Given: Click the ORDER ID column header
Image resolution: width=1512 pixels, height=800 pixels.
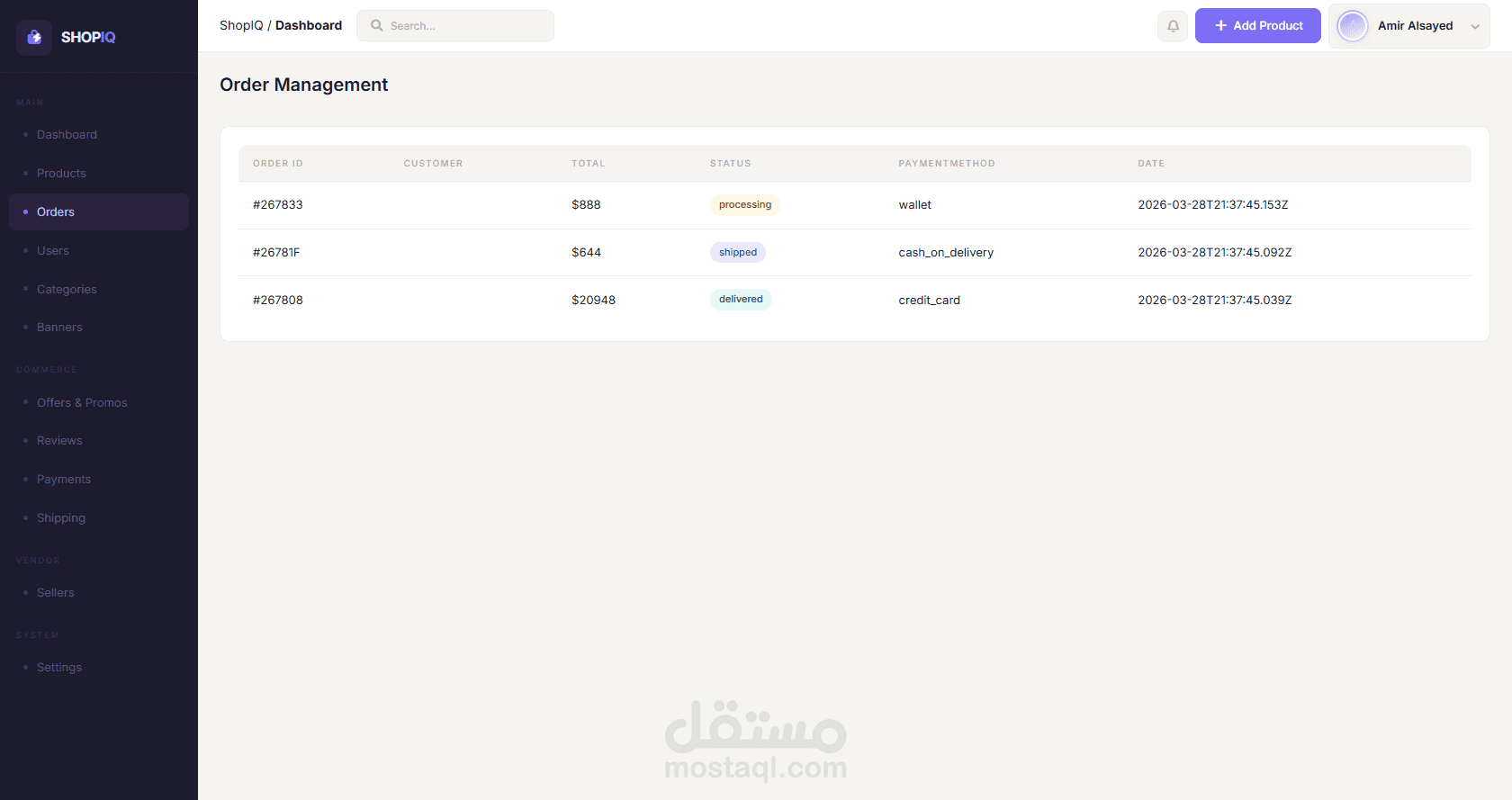Looking at the screenshot, I should 278,164.
